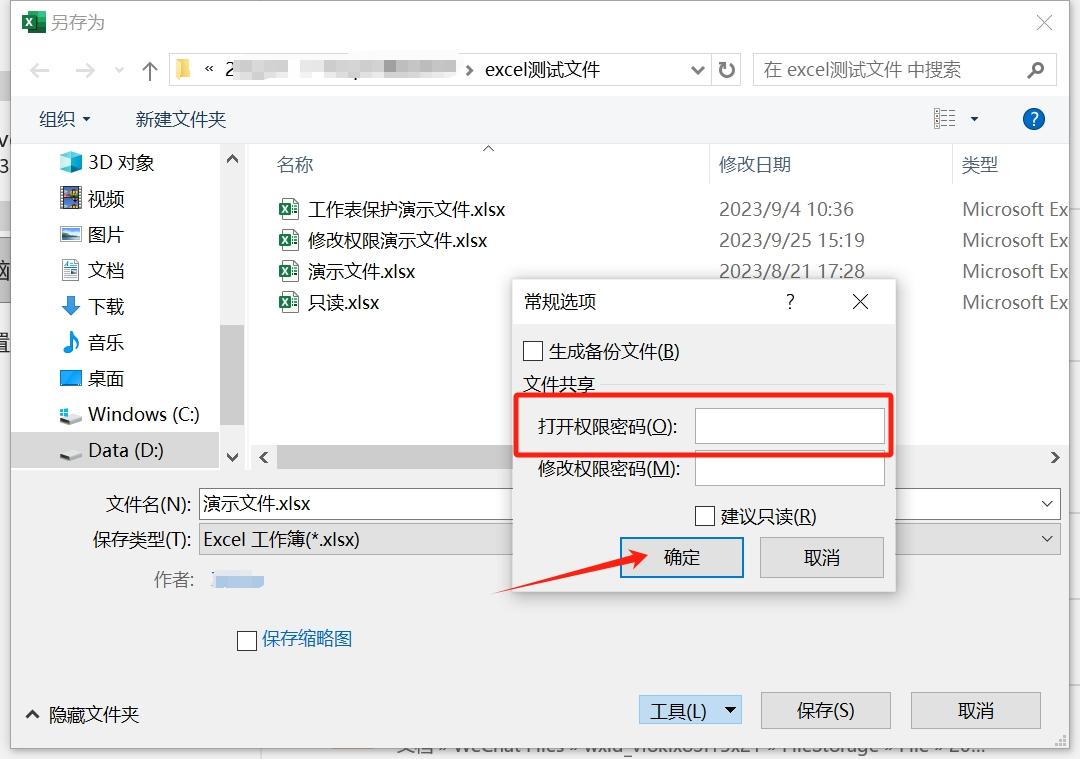This screenshot has height=759, width=1080.
Task: Click the Excel app icon in title bar
Action: point(33,23)
